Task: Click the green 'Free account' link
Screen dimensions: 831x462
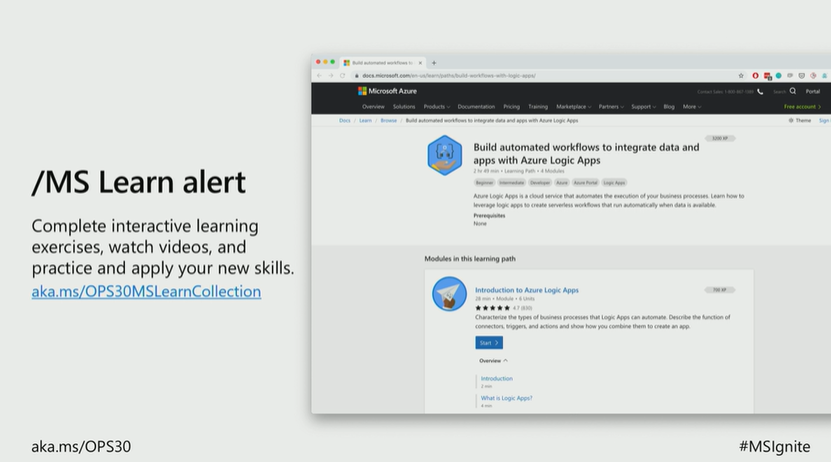Action: [802, 106]
